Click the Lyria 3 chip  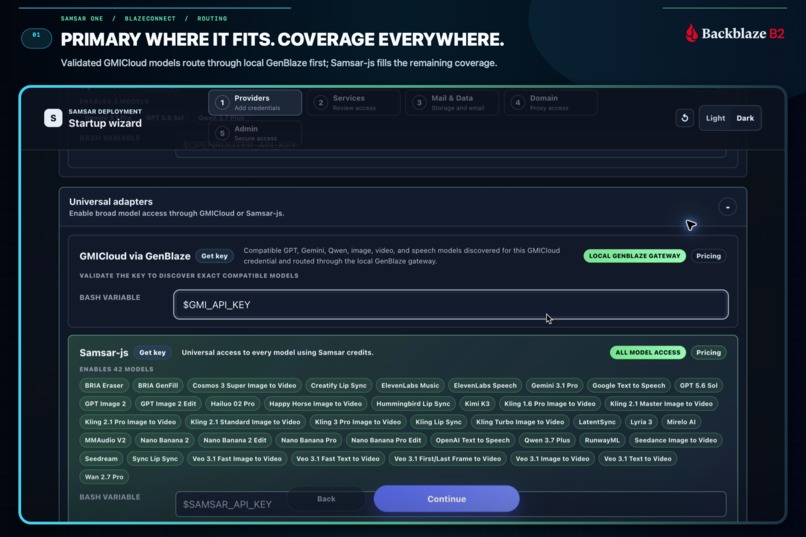click(x=641, y=422)
